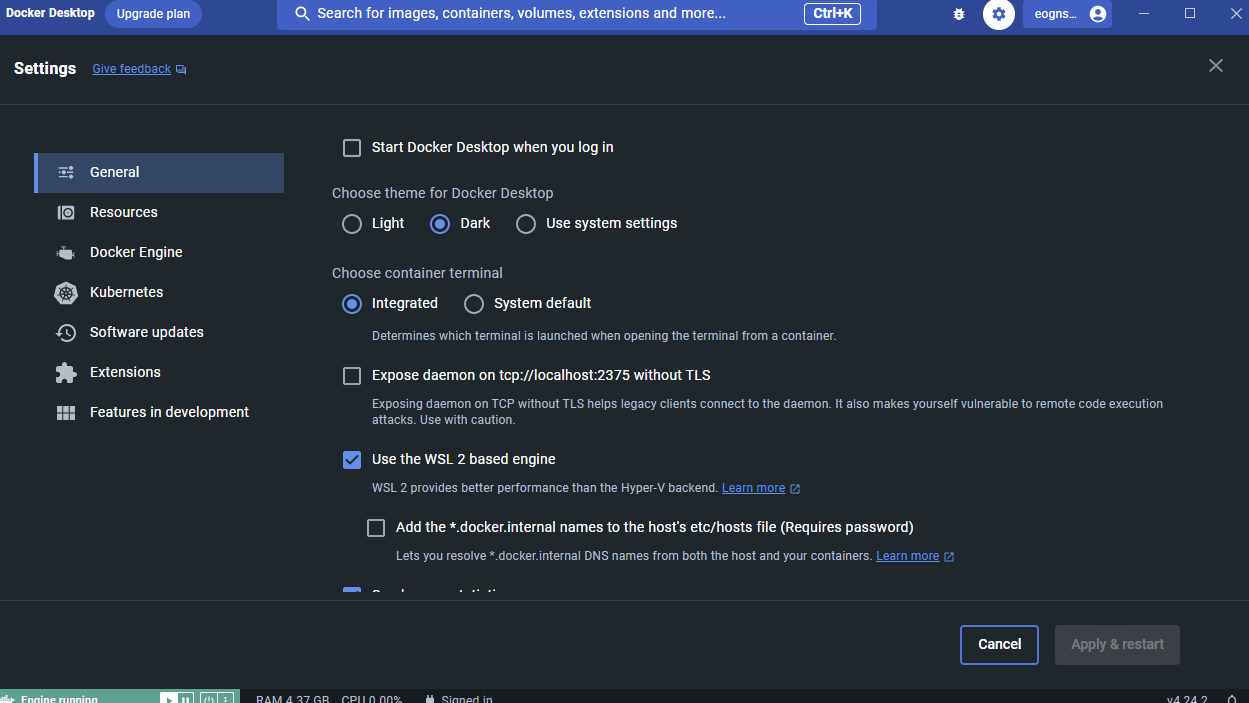Open Features in development section
This screenshot has width=1249, height=703.
[x=159, y=412]
